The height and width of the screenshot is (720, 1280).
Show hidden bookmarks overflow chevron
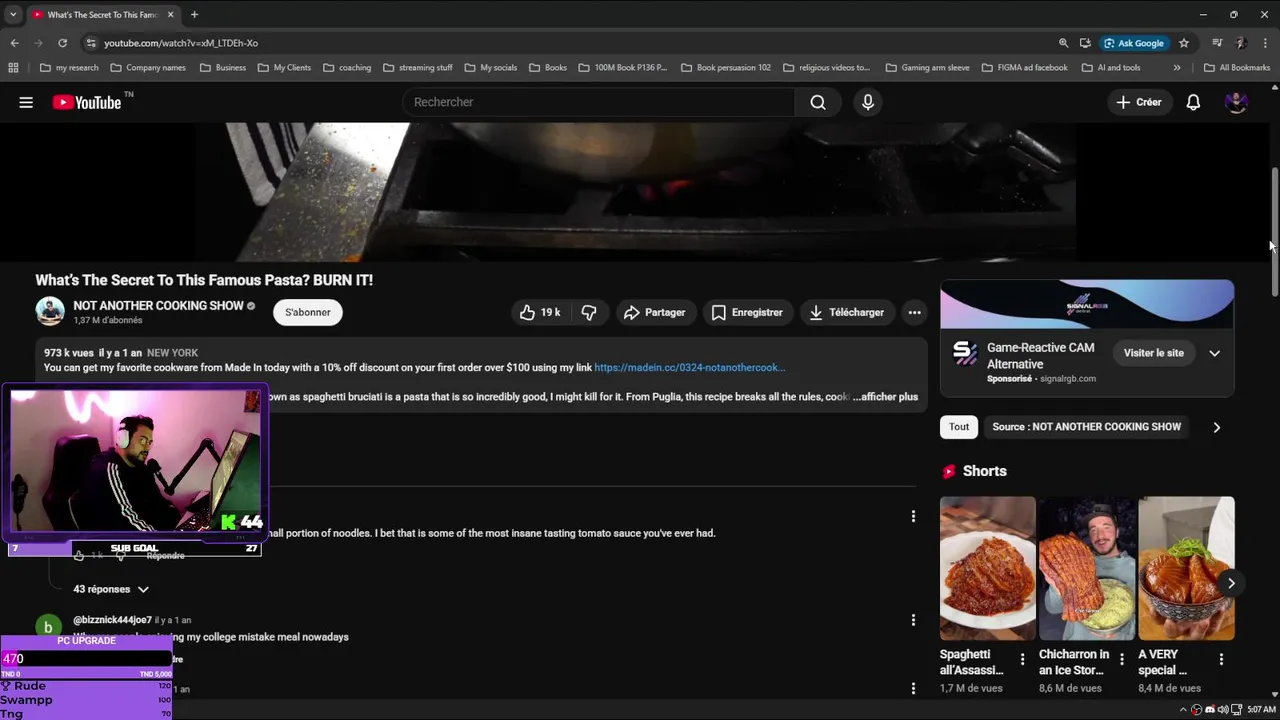click(x=1177, y=68)
